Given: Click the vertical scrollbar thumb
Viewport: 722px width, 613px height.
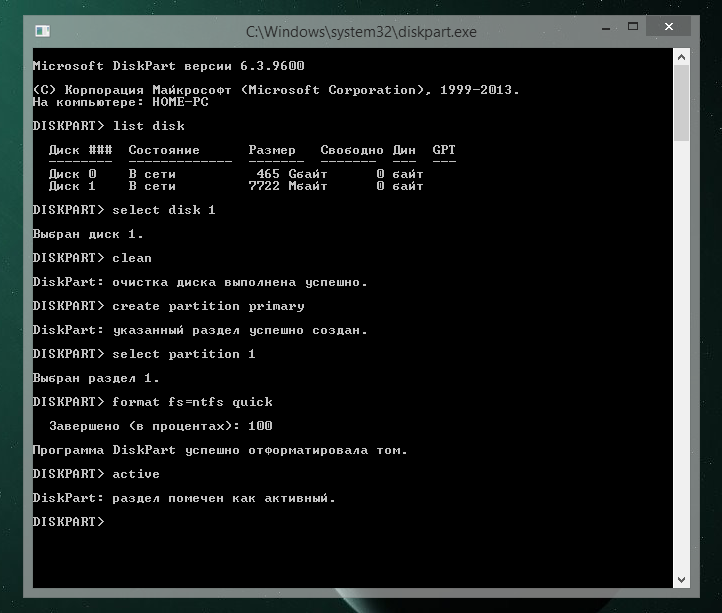Looking at the screenshot, I should click(x=681, y=103).
